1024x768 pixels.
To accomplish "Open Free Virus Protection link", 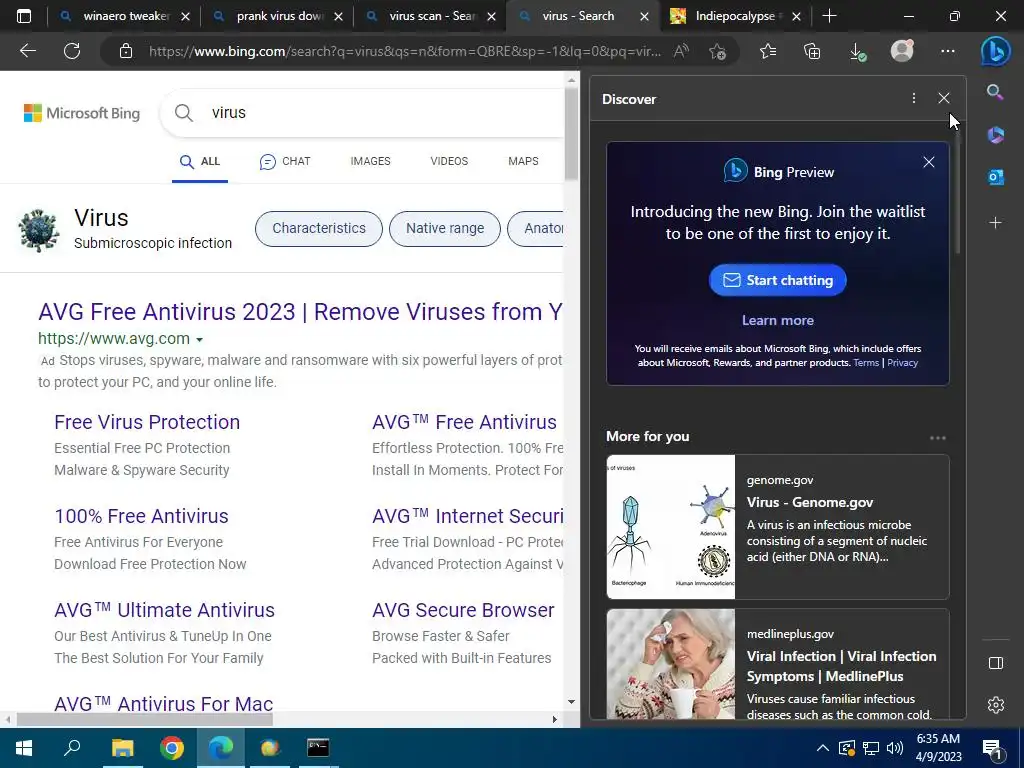I will tap(147, 422).
